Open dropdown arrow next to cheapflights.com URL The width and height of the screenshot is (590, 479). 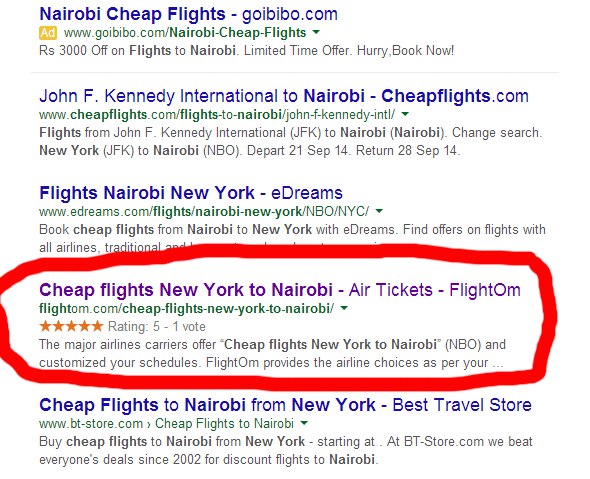tap(405, 114)
